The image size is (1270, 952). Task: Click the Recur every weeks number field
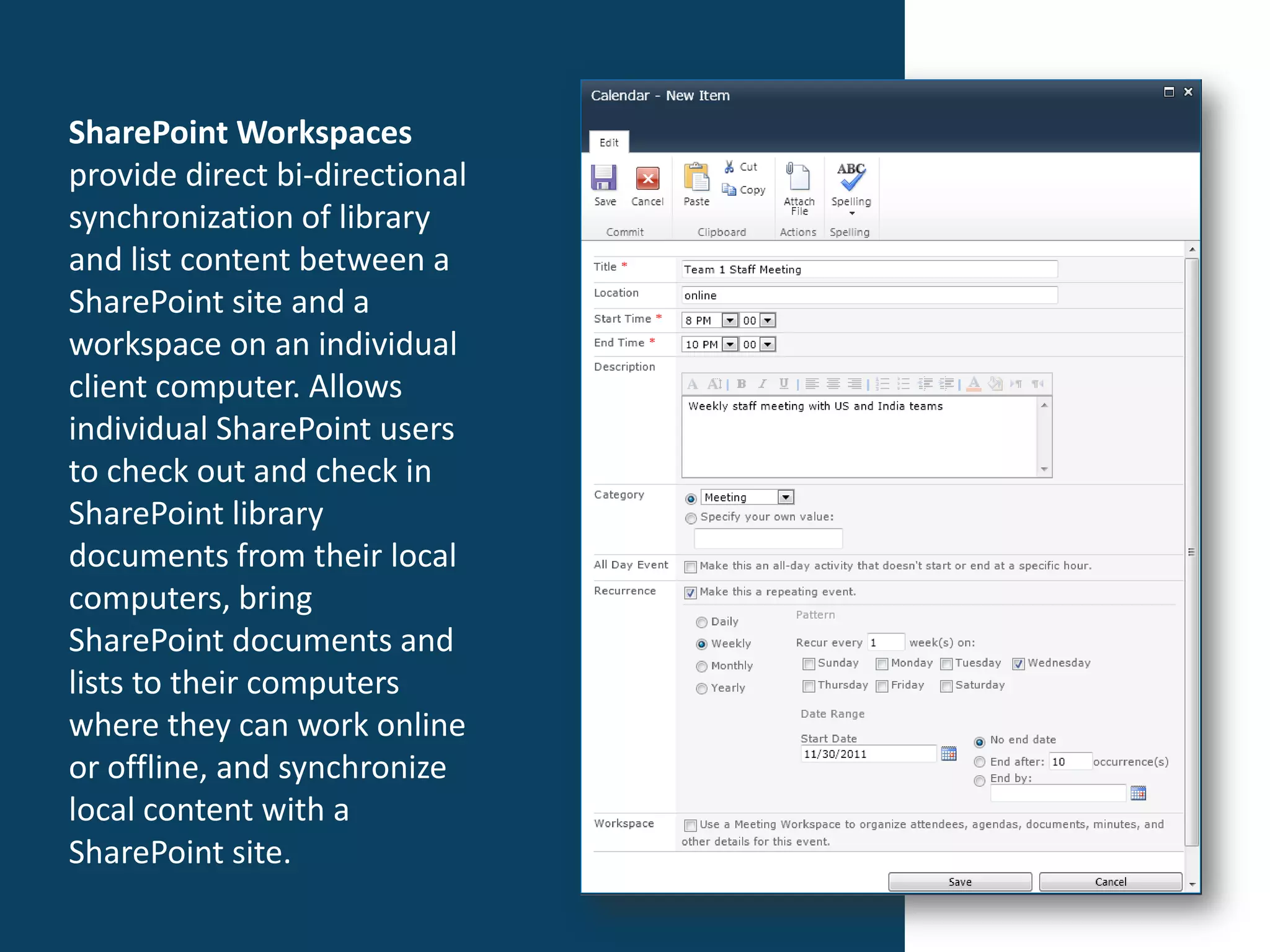pos(886,643)
